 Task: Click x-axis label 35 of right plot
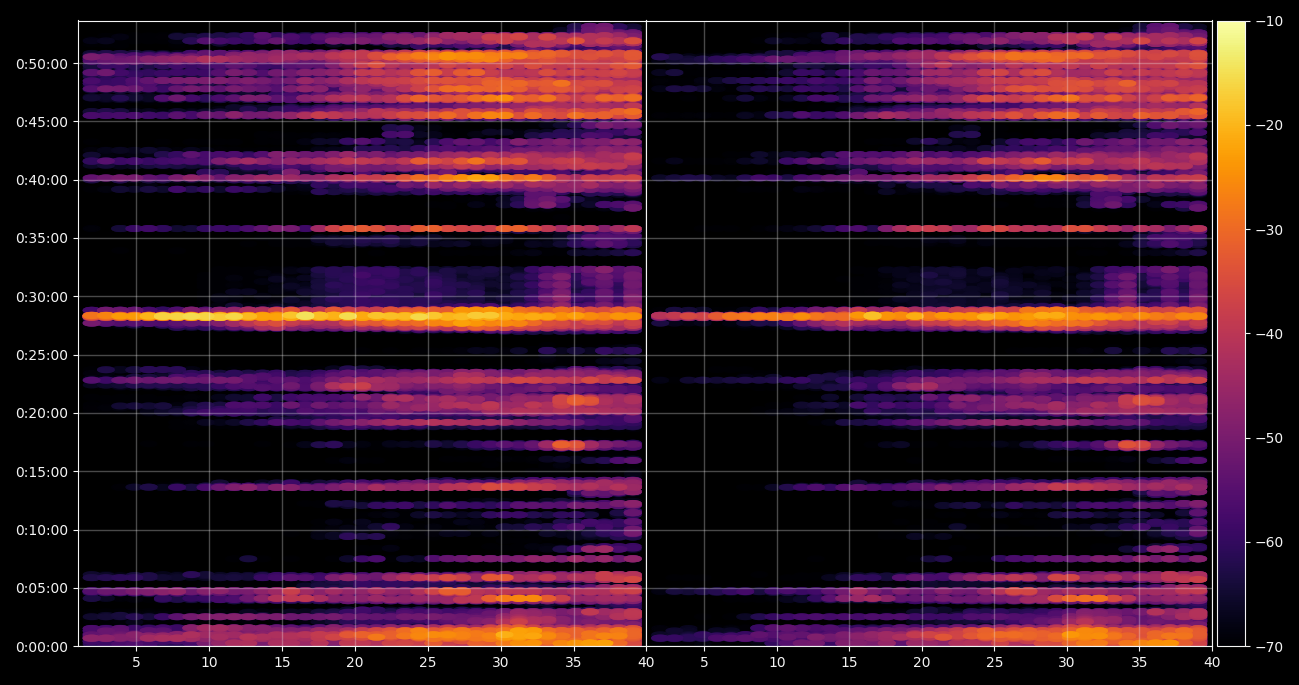pyautogui.click(x=1139, y=662)
